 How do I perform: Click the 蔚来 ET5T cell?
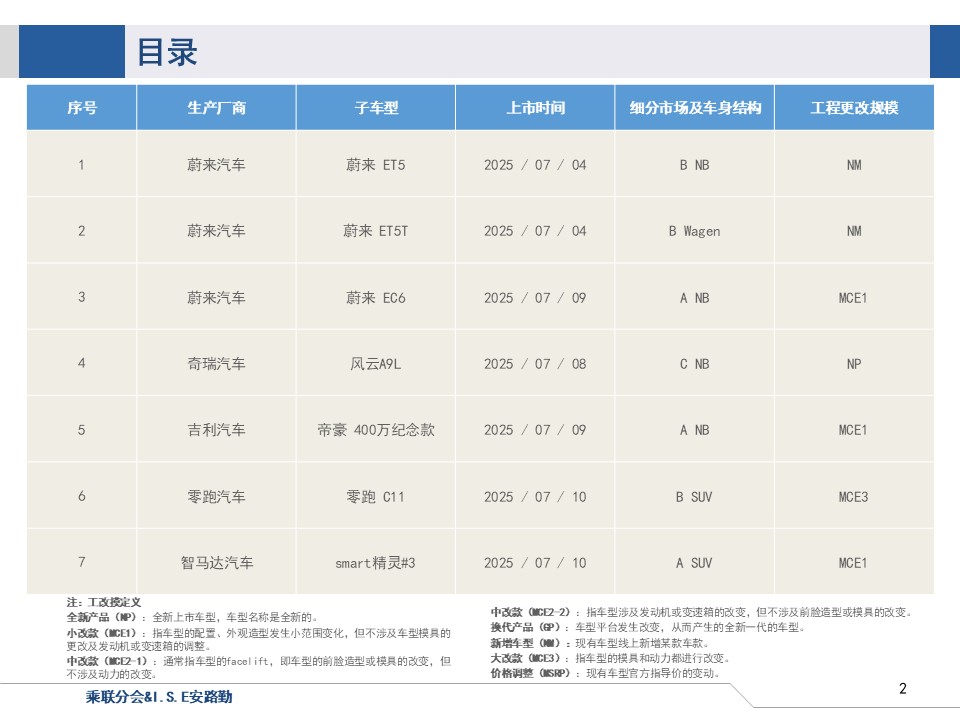click(375, 231)
